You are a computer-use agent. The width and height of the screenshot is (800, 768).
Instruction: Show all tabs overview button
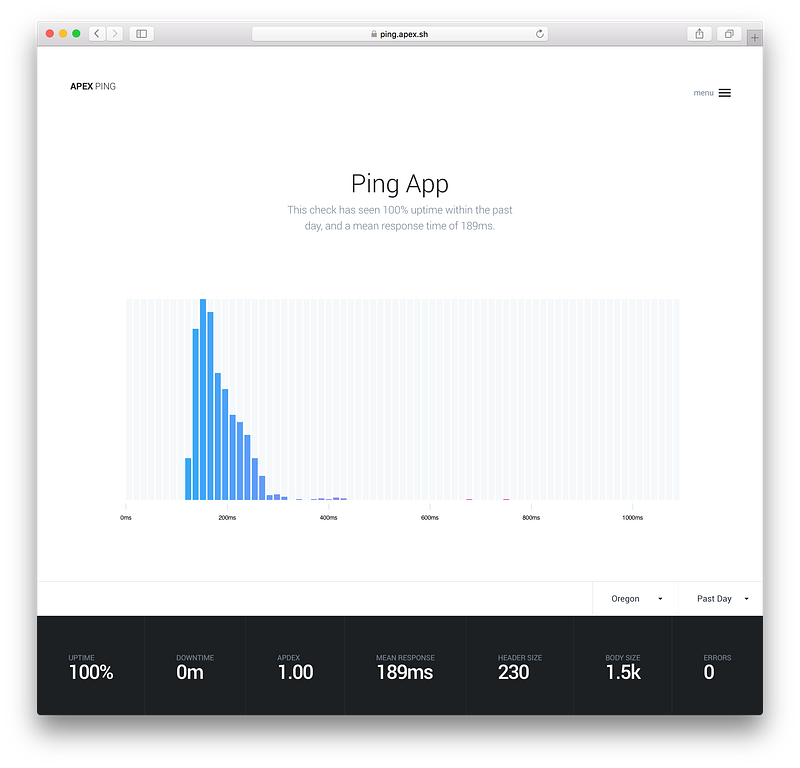click(729, 34)
